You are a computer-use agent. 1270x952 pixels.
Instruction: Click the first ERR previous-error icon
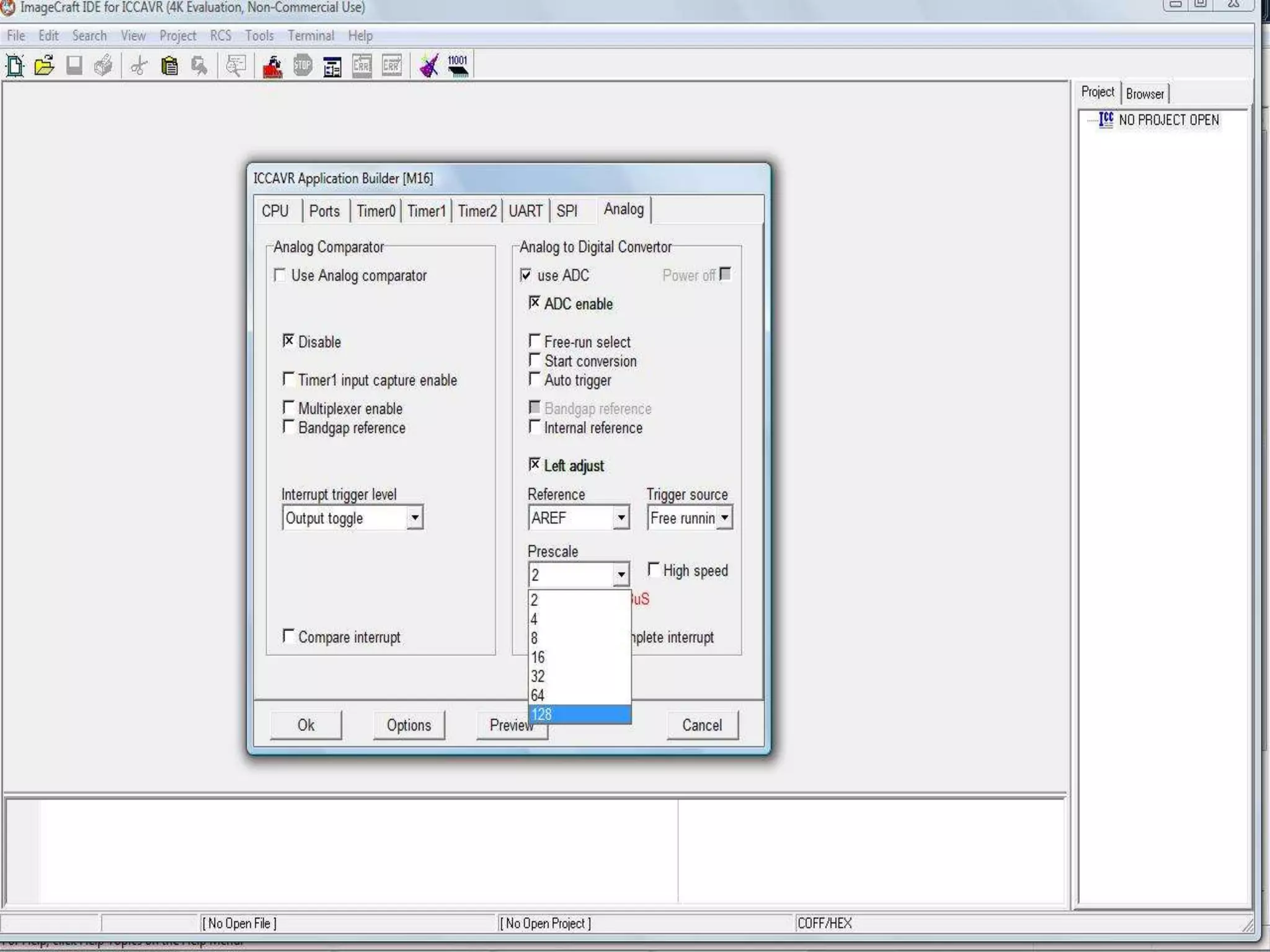[x=362, y=65]
